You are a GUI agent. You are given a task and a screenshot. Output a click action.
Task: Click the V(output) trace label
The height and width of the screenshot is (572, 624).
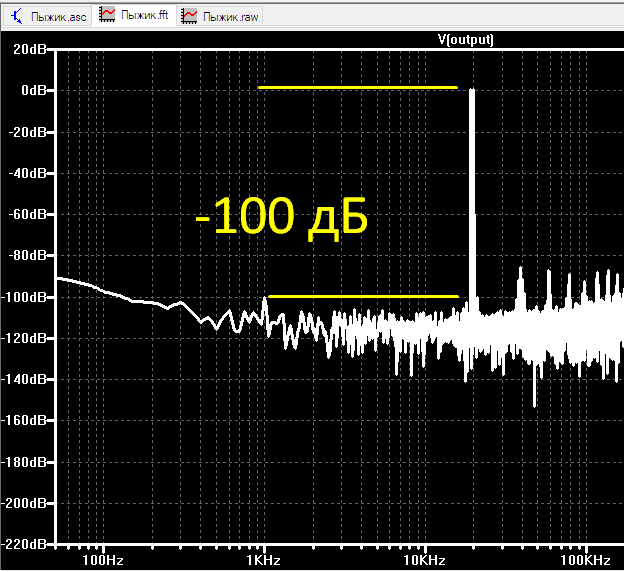tap(465, 39)
